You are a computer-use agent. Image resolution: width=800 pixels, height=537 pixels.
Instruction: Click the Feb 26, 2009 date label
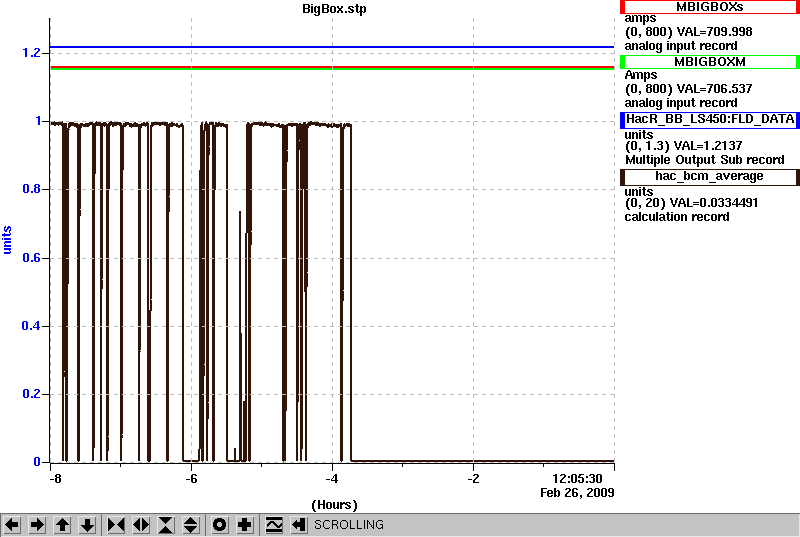point(577,493)
